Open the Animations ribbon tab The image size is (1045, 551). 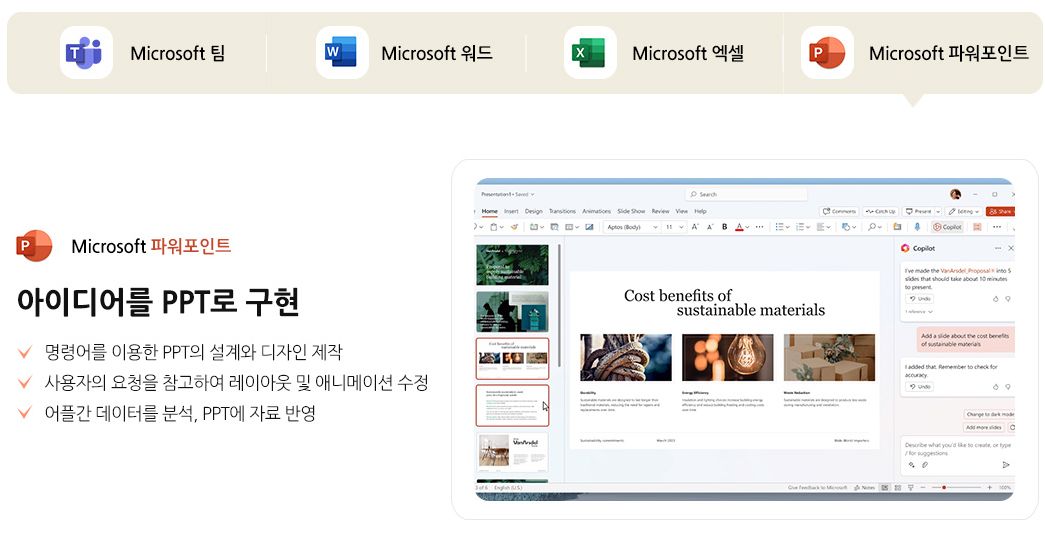coord(596,211)
